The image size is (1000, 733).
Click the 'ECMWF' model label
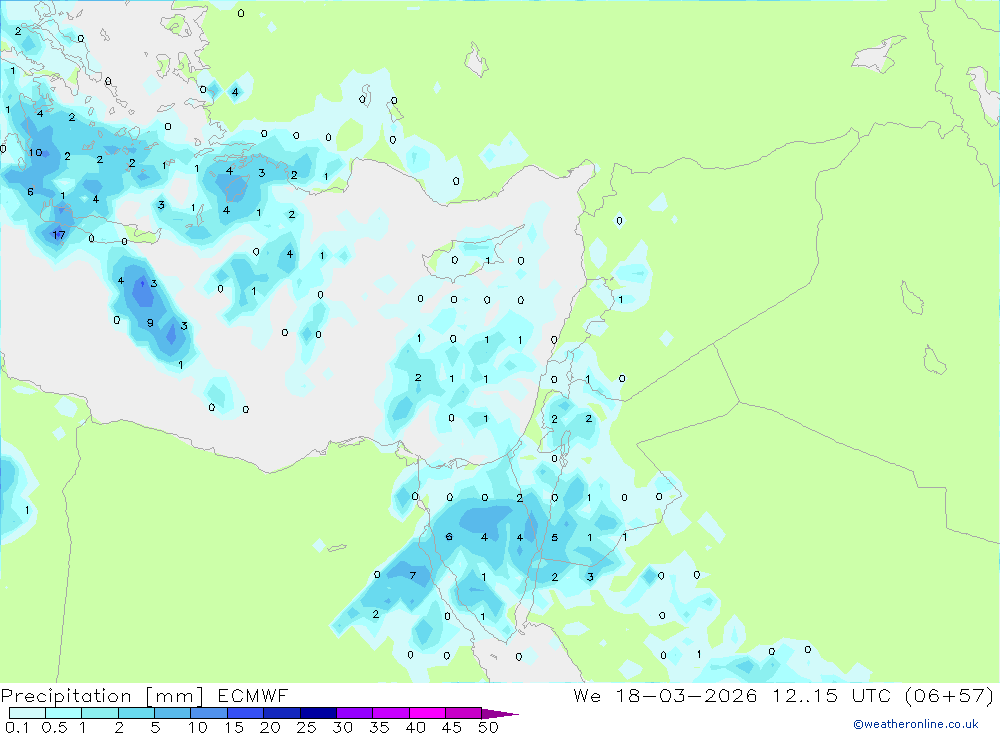click(x=253, y=695)
